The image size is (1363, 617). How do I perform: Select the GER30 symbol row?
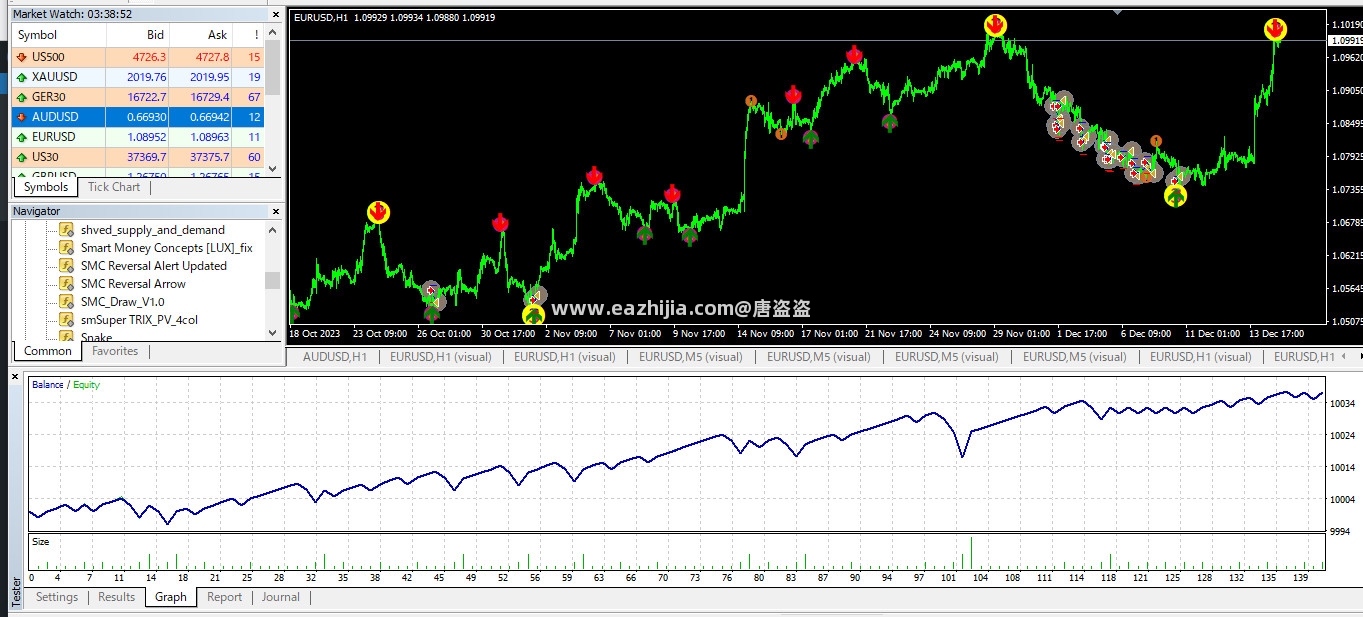(138, 97)
